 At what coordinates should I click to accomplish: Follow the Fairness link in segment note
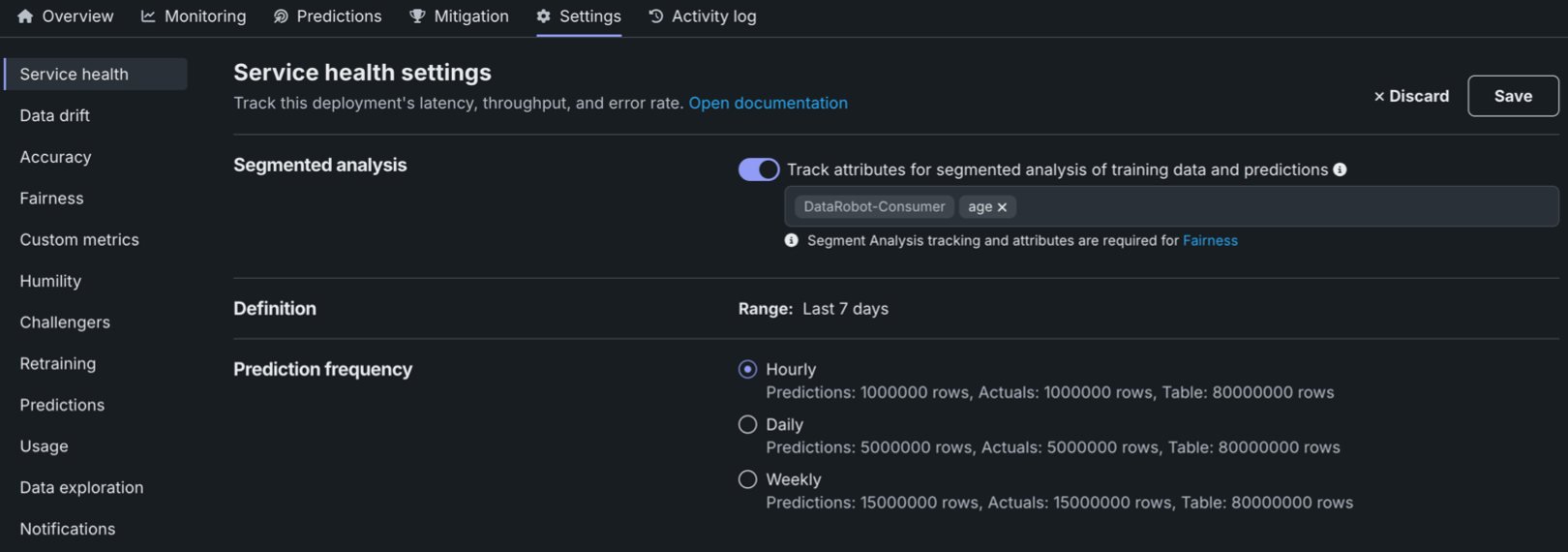1210,240
